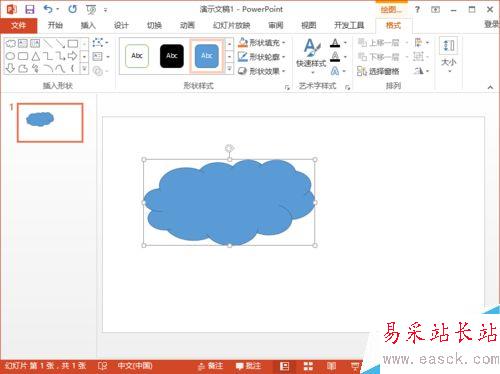500x374 pixels.
Task: Click the Redo/Repeat arrow icon
Action: (x=72, y=9)
